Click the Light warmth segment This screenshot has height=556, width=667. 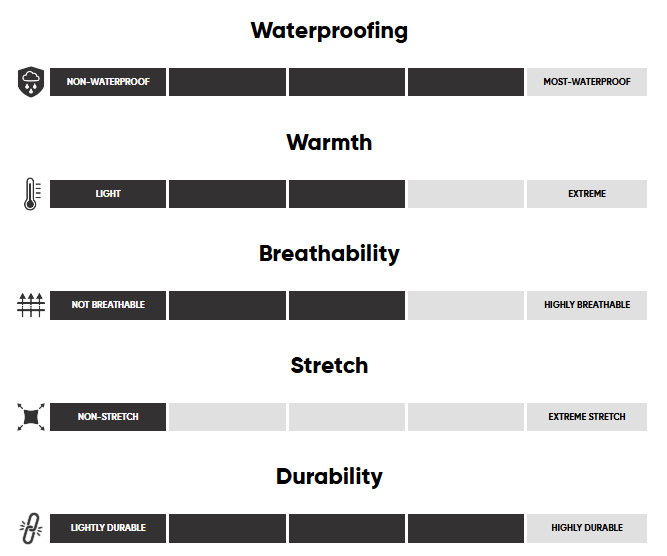pos(108,194)
